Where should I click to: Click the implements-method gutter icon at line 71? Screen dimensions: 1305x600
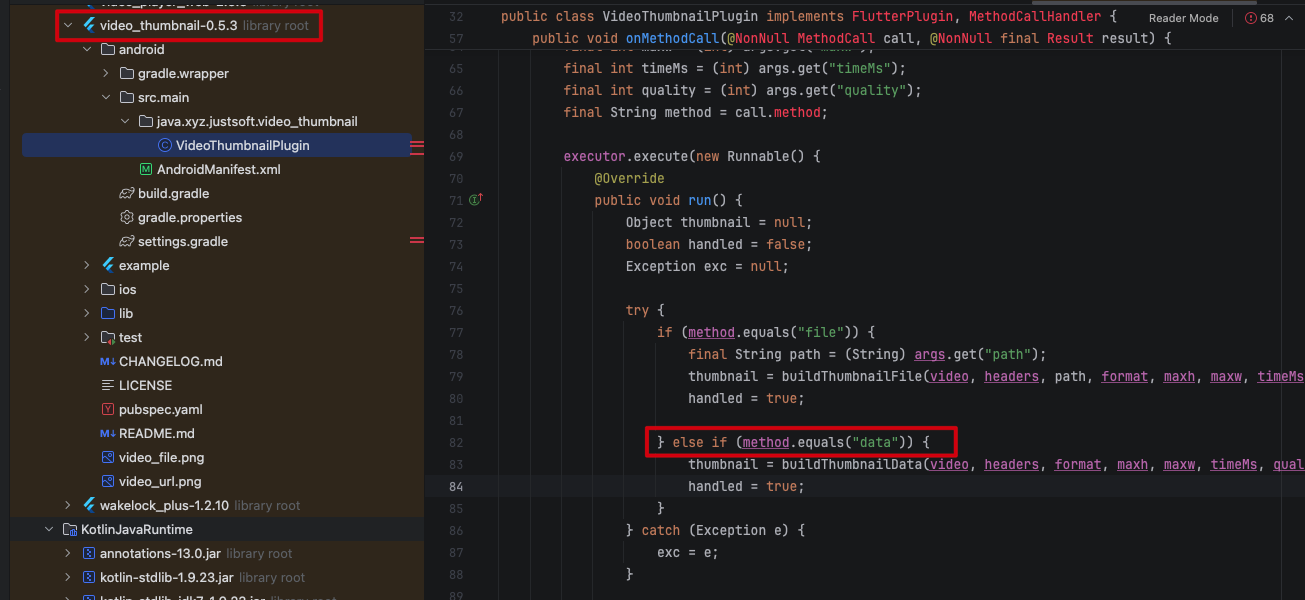point(475,200)
